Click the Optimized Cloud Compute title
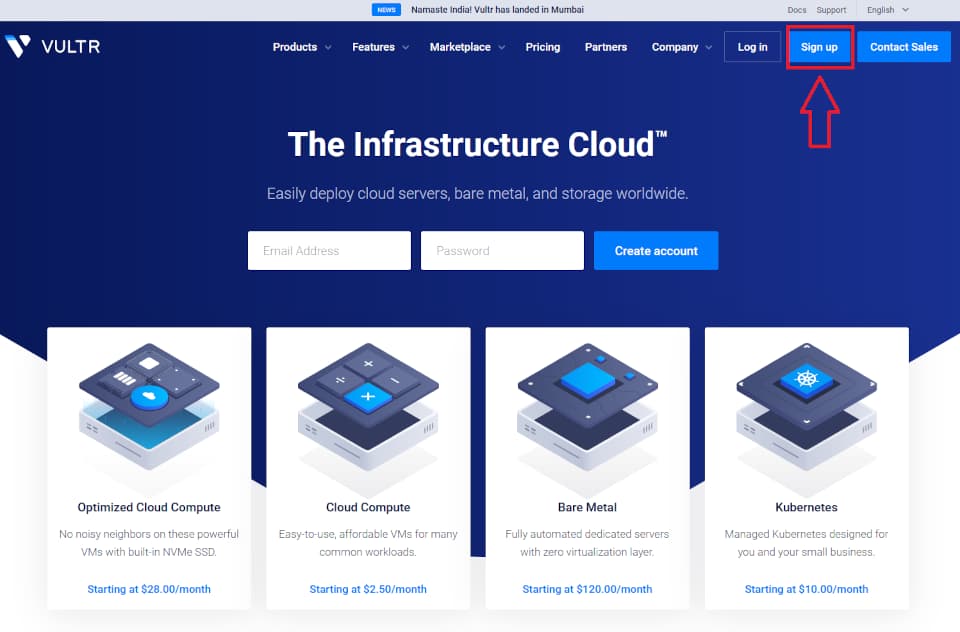Image resolution: width=960 pixels, height=632 pixels. click(149, 507)
